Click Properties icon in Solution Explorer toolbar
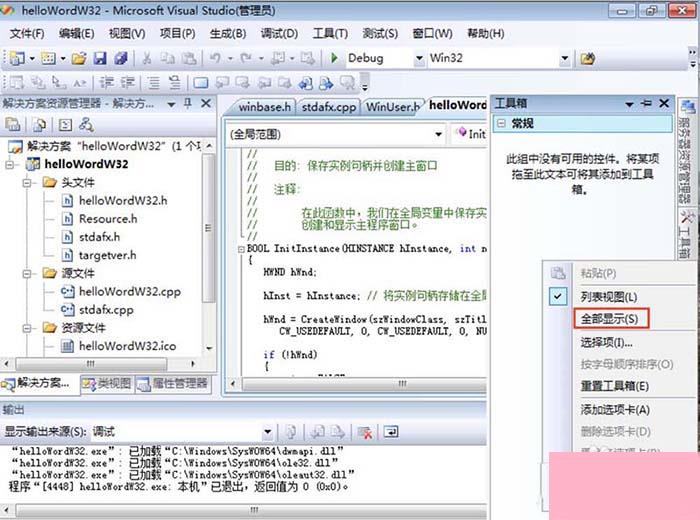Image resolution: width=700 pixels, height=520 pixels. pyautogui.click(x=12, y=125)
